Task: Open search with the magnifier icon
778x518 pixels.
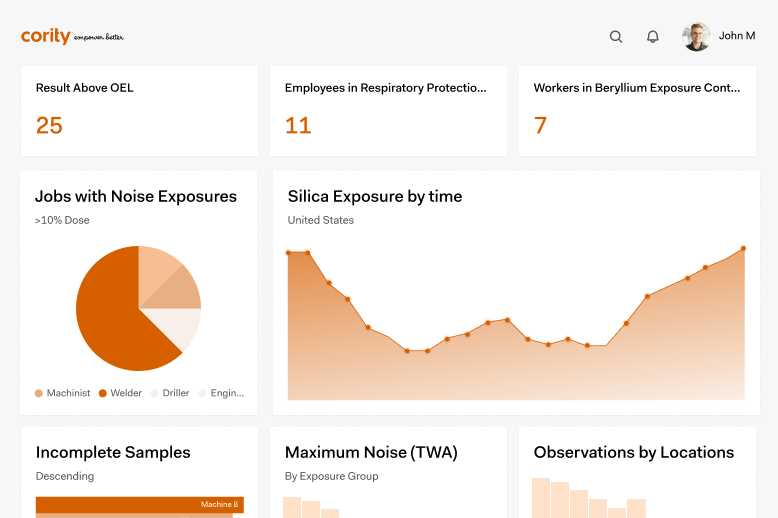Action: (616, 37)
